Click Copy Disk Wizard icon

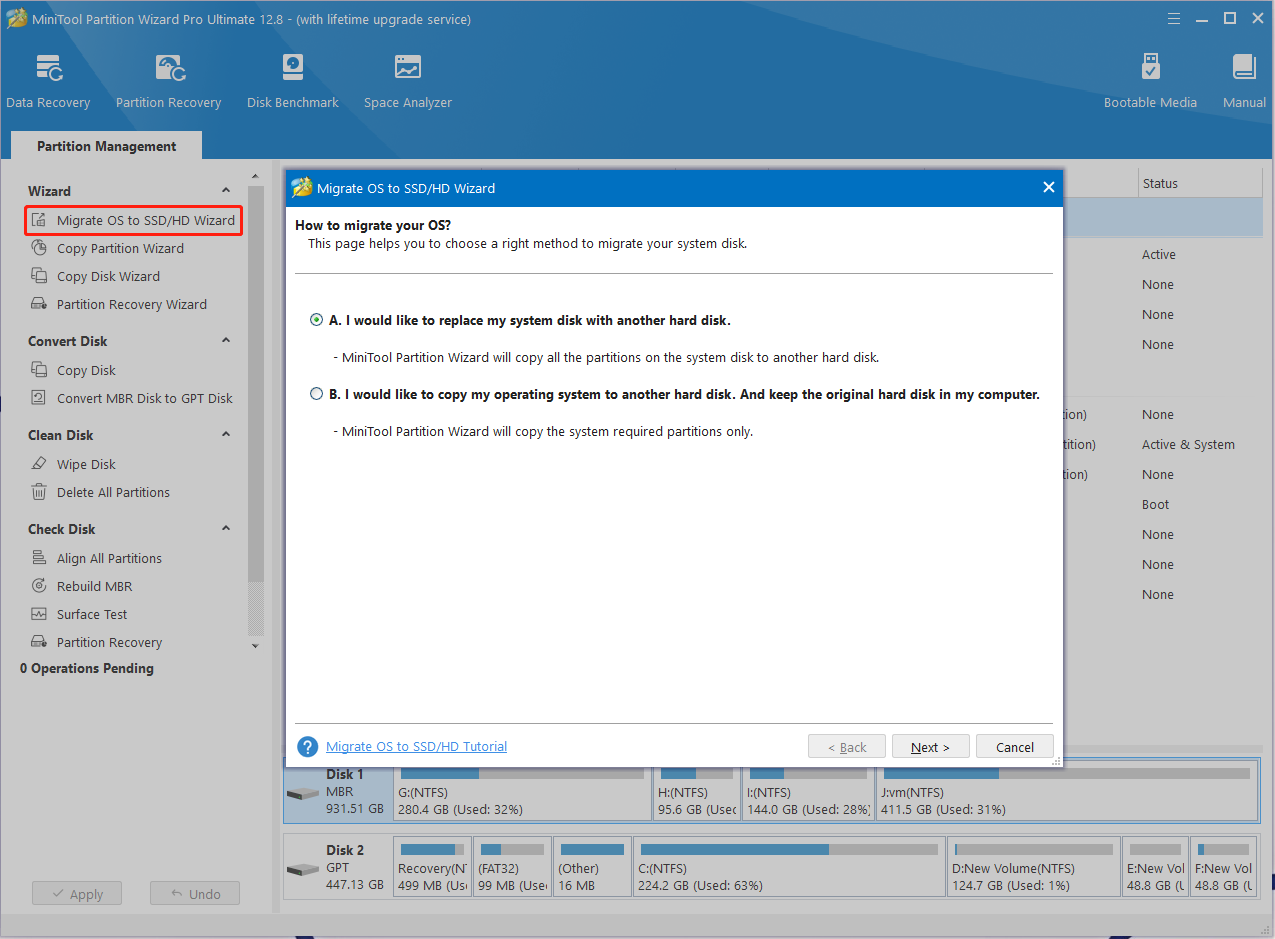[39, 276]
